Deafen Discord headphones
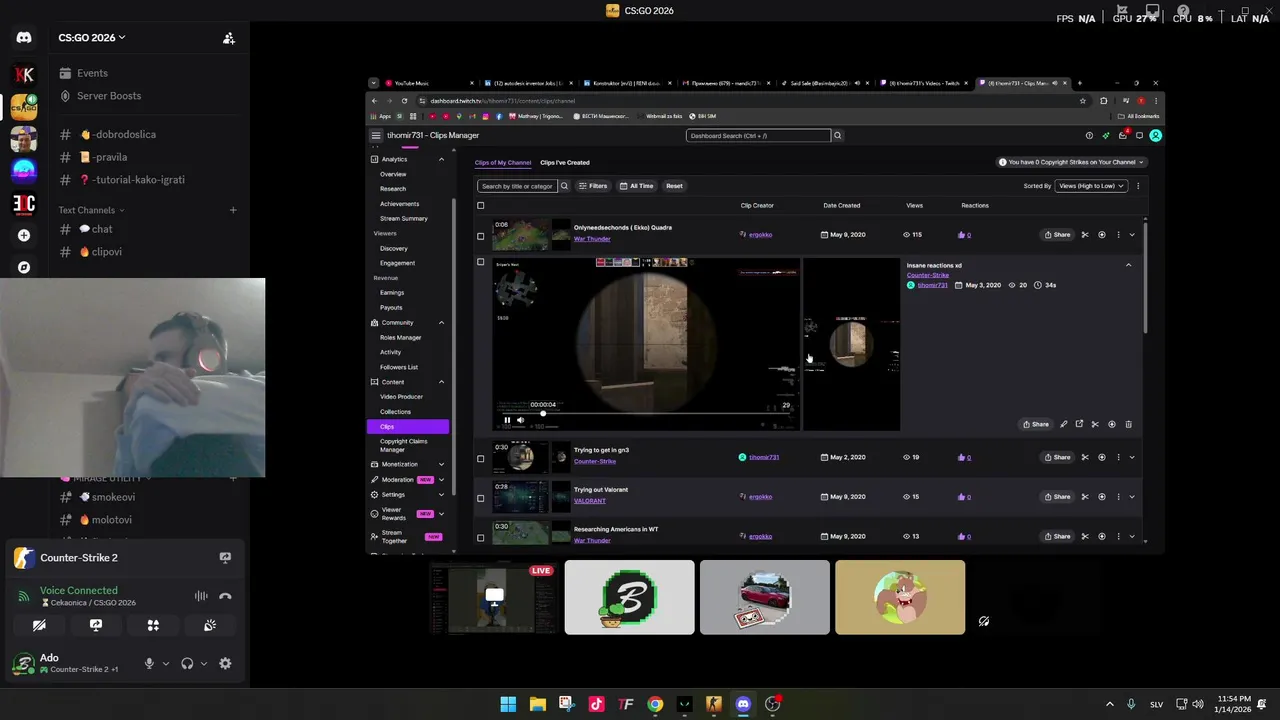Image resolution: width=1280 pixels, height=720 pixels. click(187, 663)
